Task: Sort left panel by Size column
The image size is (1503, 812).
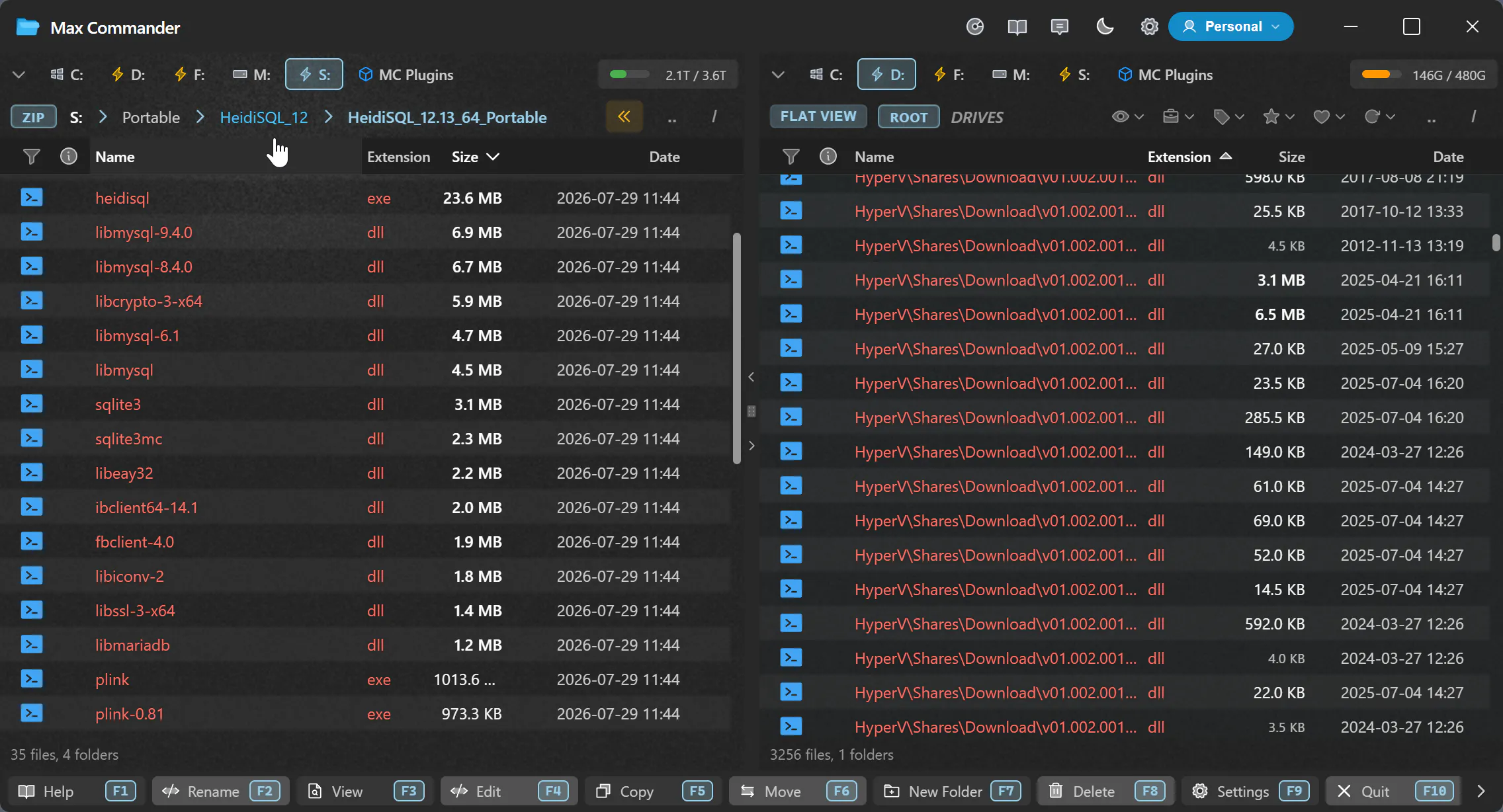Action: (474, 157)
